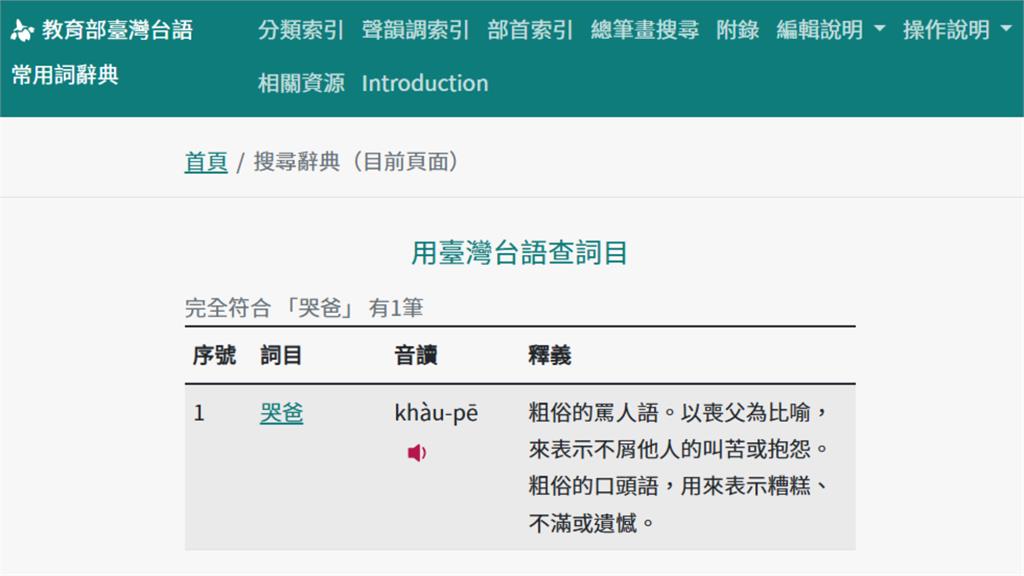Click the 序號 column header
The height and width of the screenshot is (576, 1024).
pos(214,355)
